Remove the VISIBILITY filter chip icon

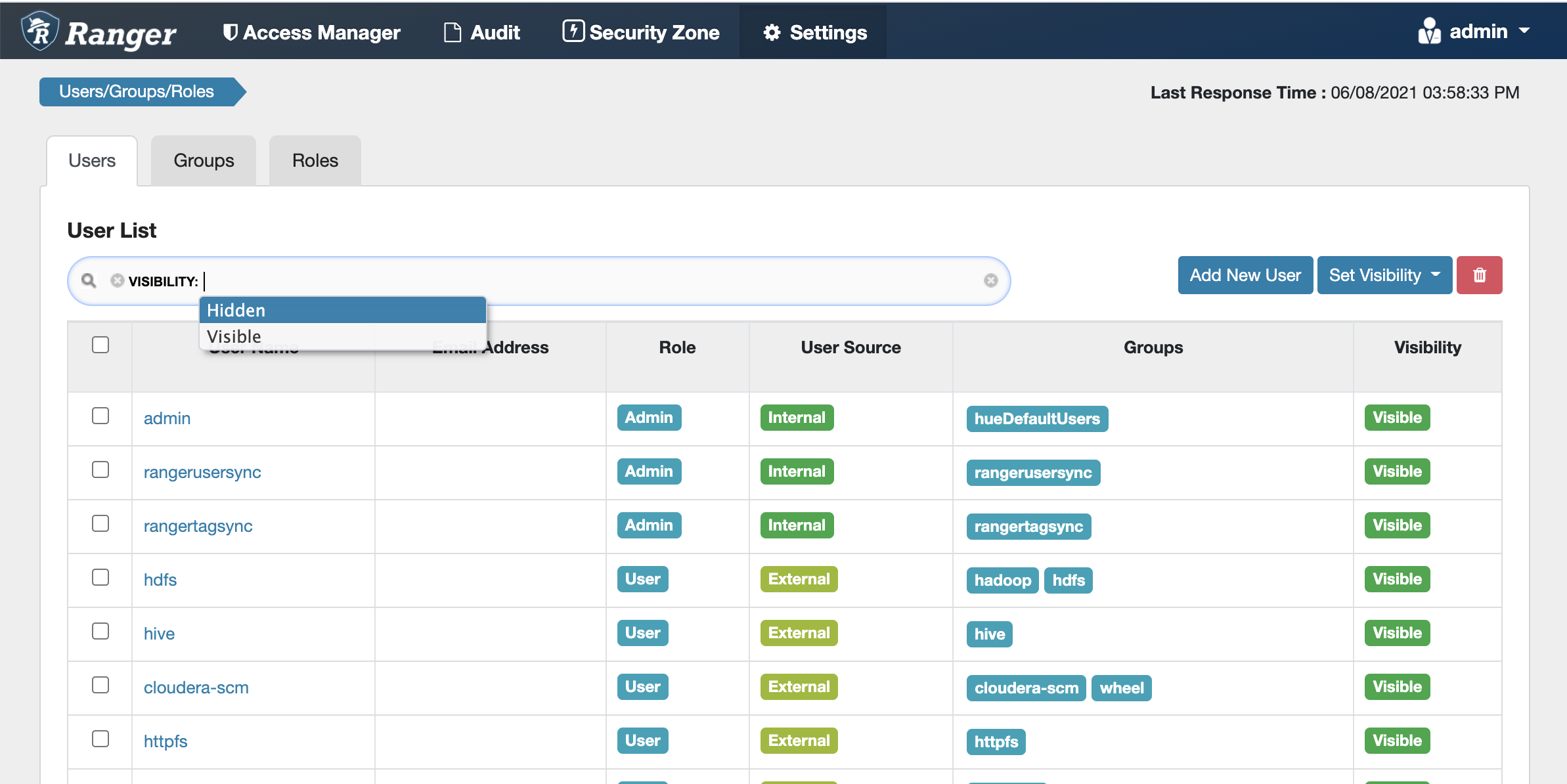(118, 281)
